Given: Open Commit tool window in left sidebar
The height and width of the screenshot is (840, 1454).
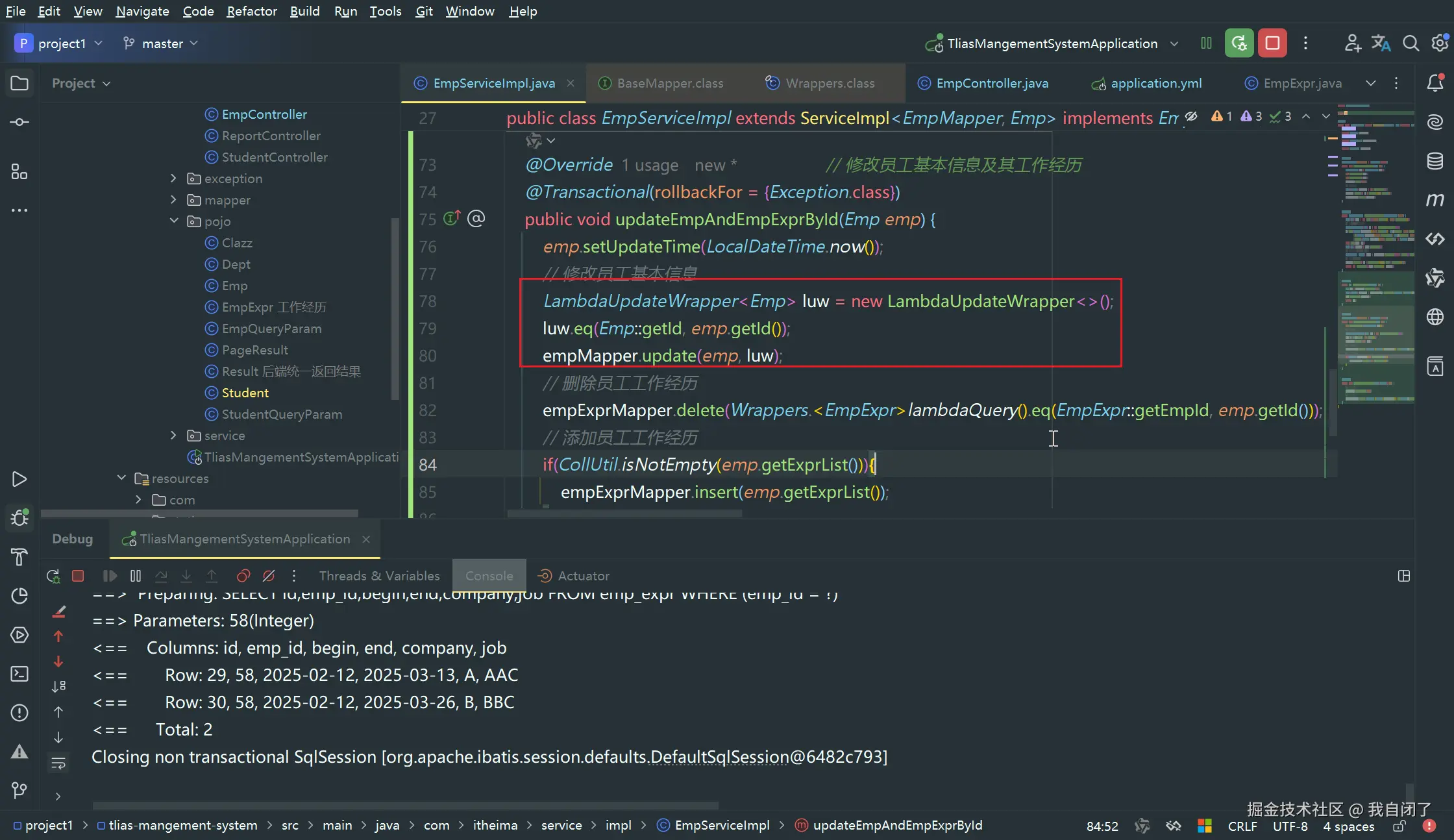Looking at the screenshot, I should point(19,122).
